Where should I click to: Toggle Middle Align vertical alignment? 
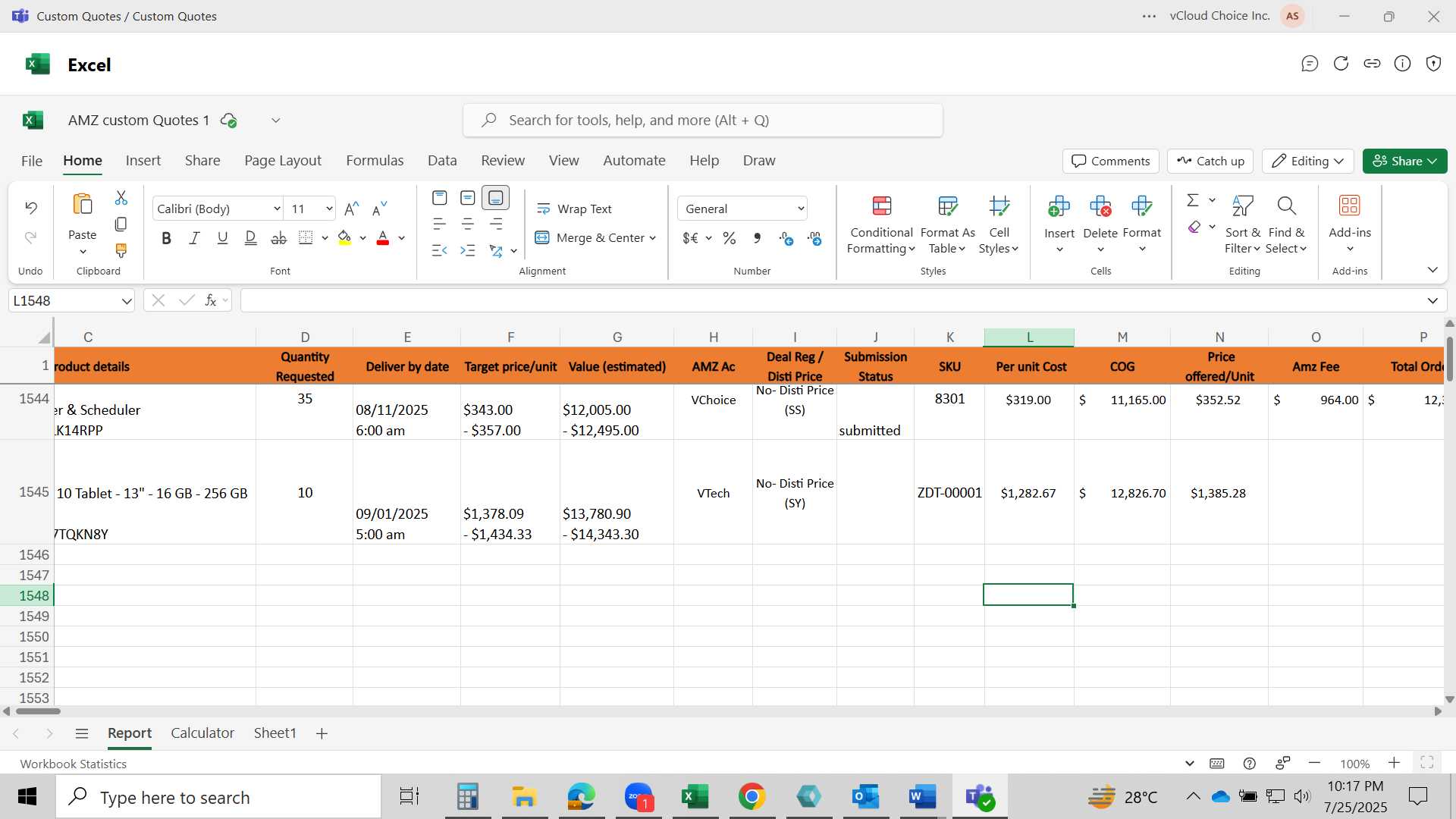click(x=468, y=198)
